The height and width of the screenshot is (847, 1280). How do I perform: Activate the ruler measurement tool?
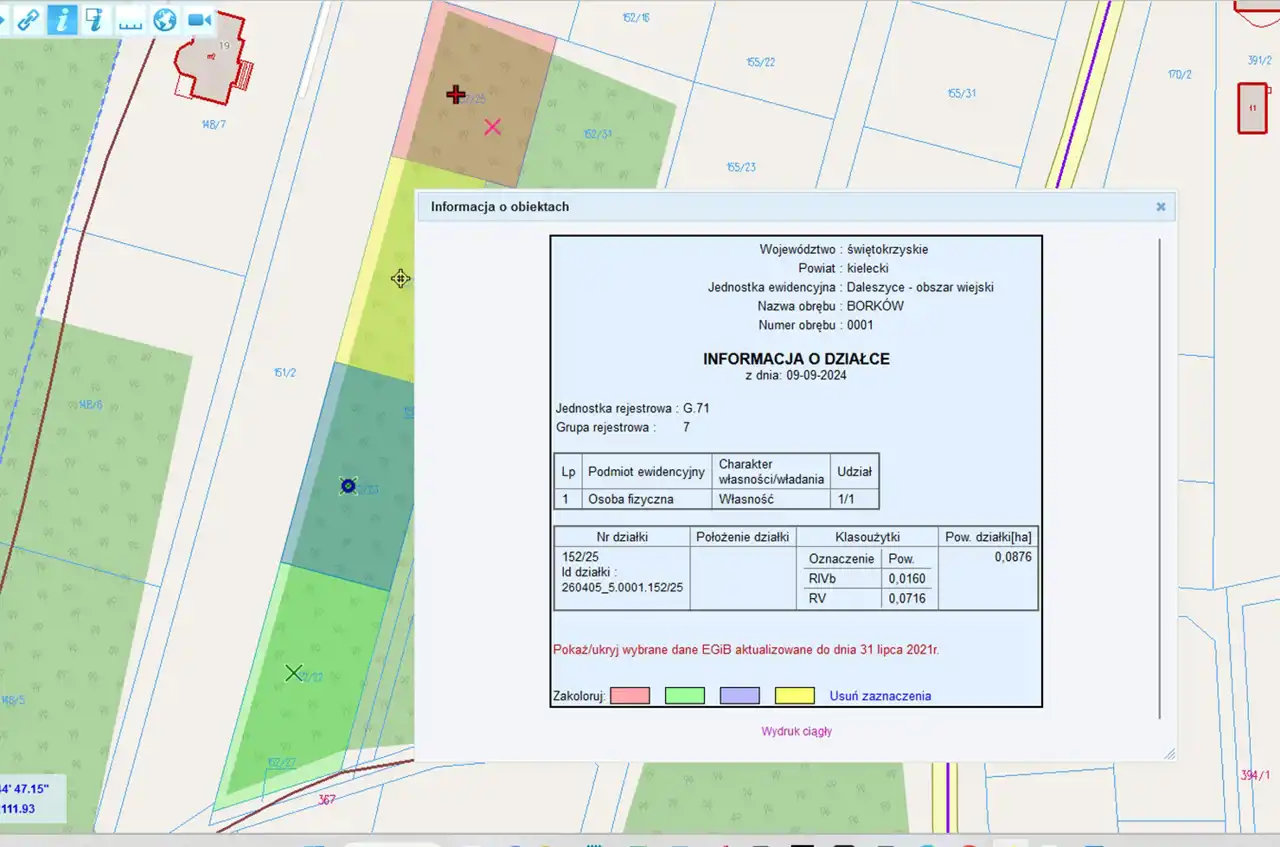pyautogui.click(x=130, y=20)
